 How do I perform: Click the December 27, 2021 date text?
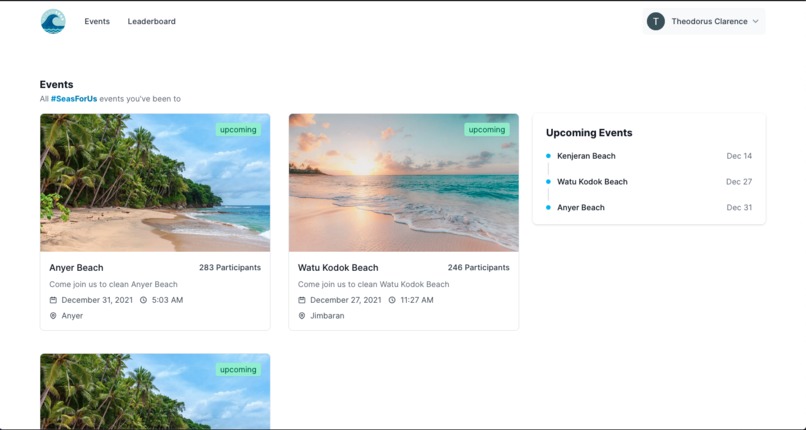(346, 300)
